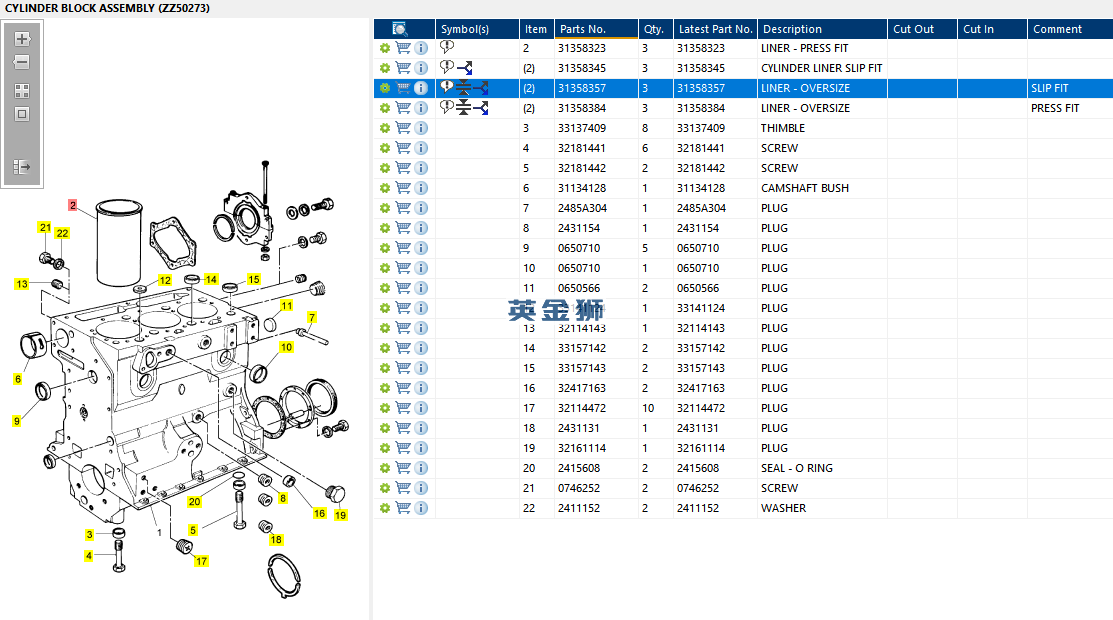Zoom out of the parts diagram

[22, 63]
